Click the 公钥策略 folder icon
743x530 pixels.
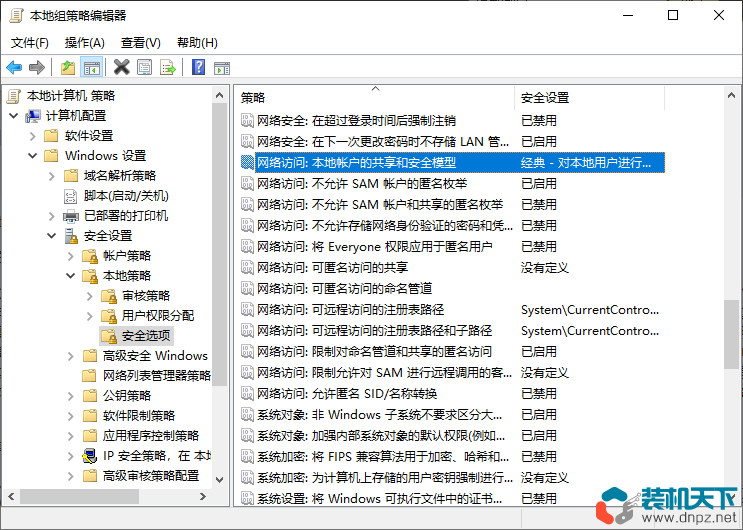click(x=90, y=396)
